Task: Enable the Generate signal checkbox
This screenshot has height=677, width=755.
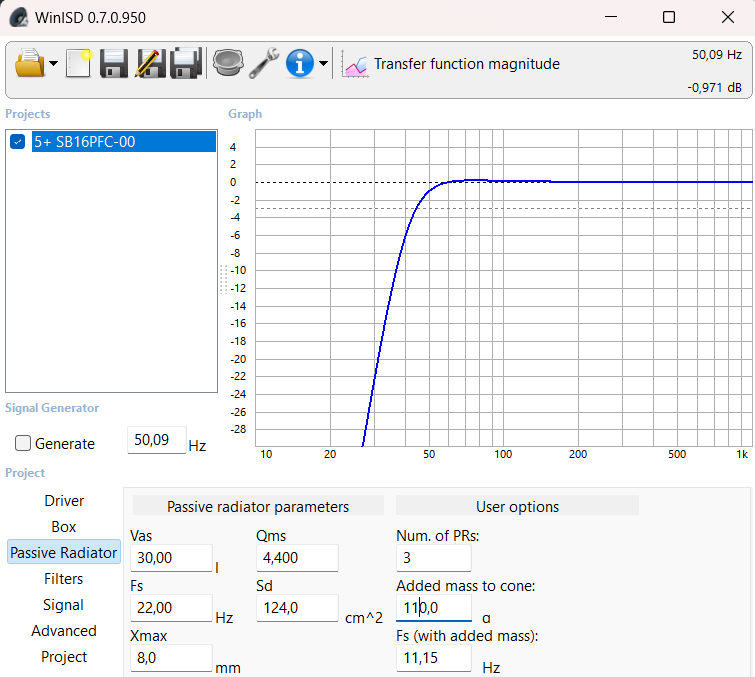Action: point(23,443)
